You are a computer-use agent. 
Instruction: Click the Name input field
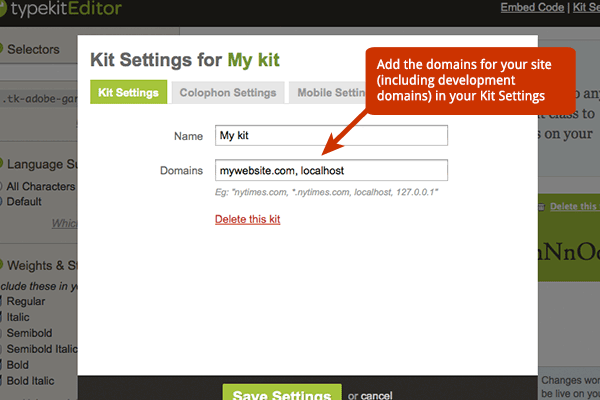pyautogui.click(x=331, y=135)
